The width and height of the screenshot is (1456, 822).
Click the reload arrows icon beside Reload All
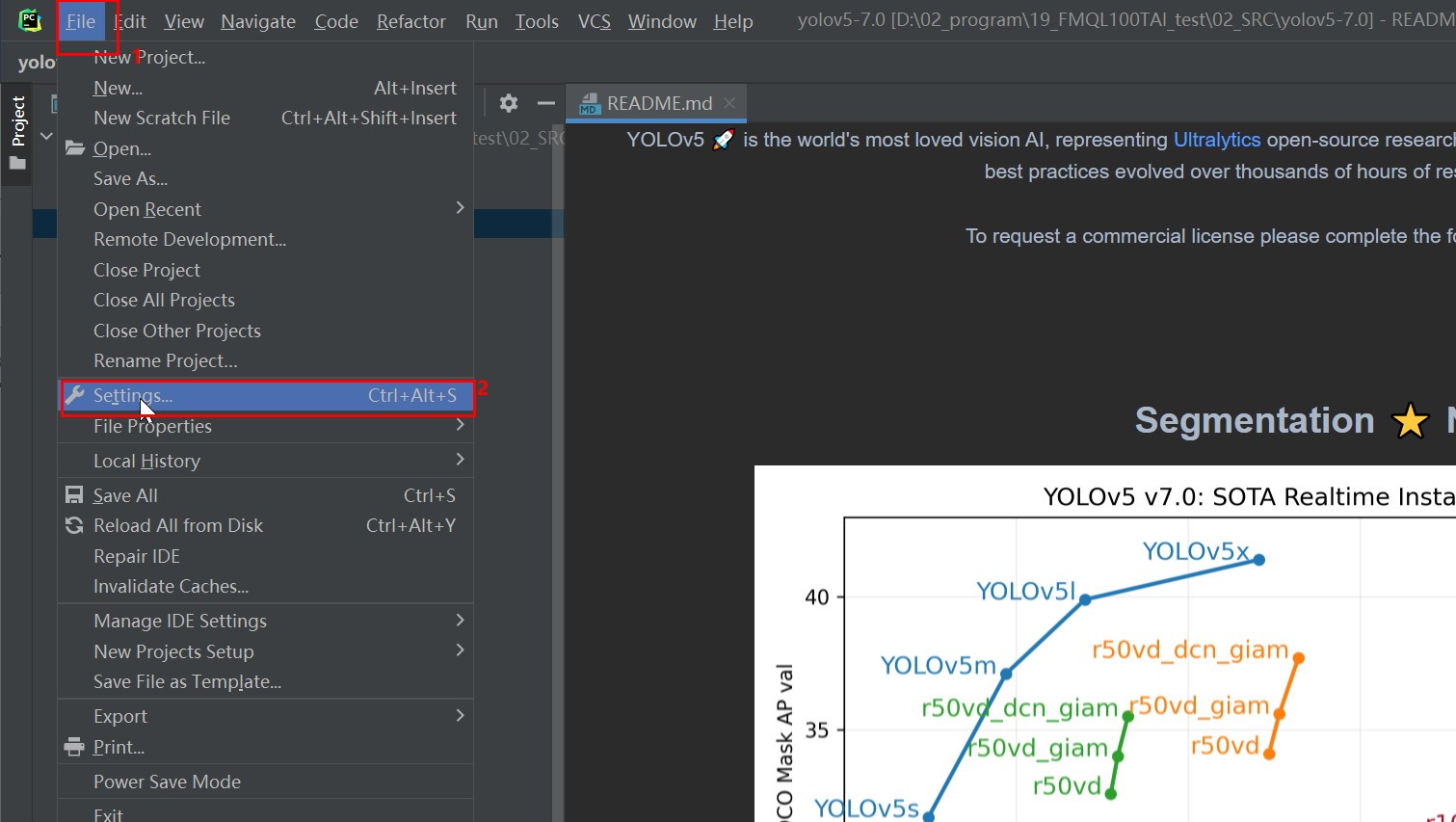point(74,525)
